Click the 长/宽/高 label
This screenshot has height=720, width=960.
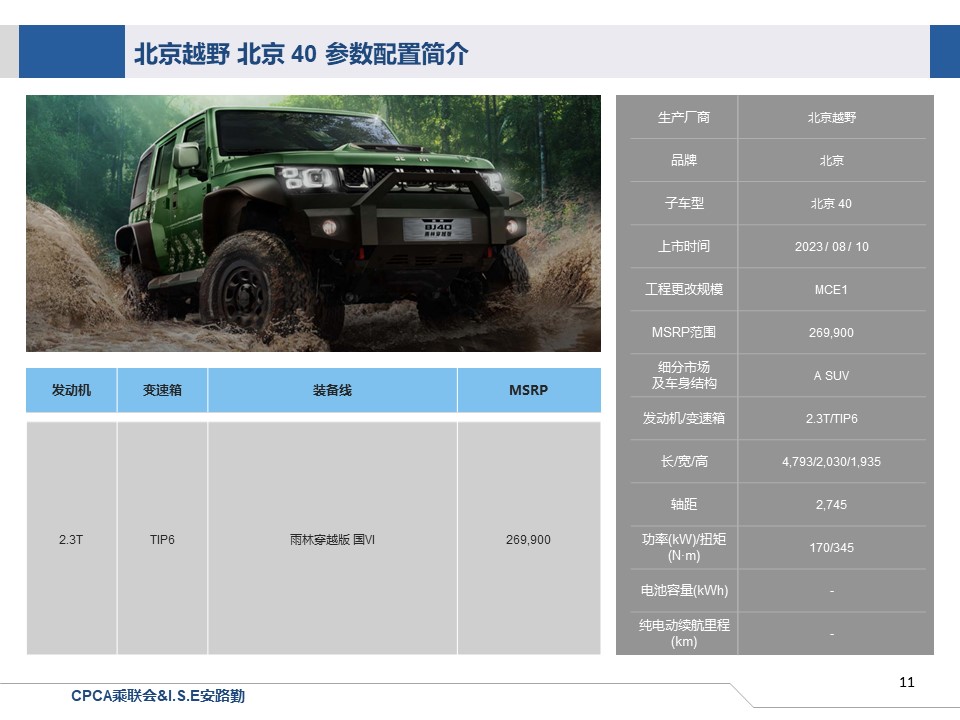pos(684,462)
